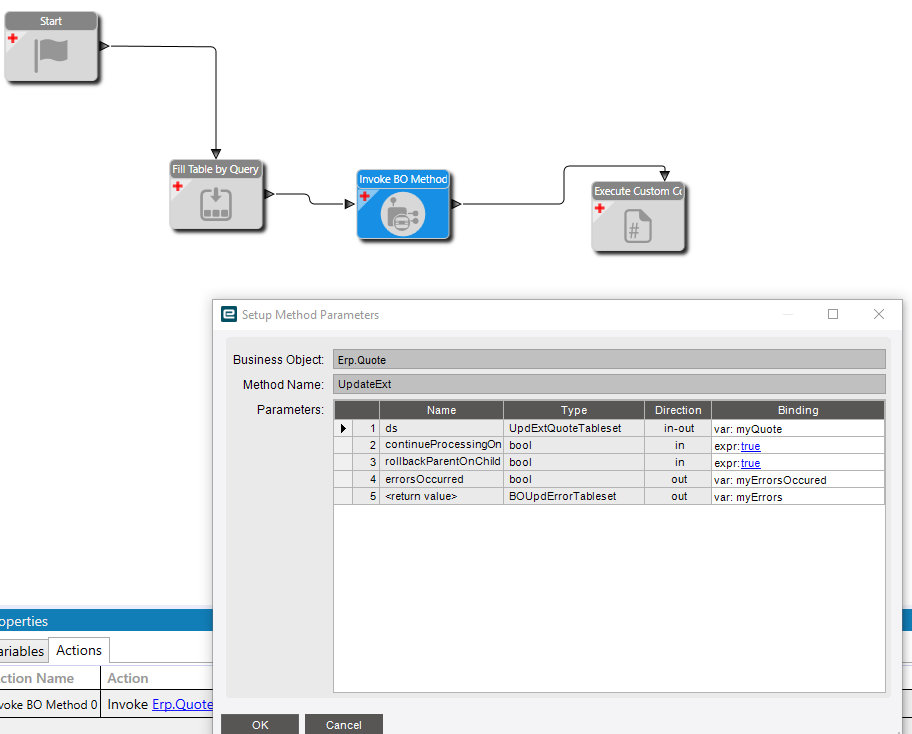
Task: Click the '<return value>' name cell
Action: pos(441,496)
